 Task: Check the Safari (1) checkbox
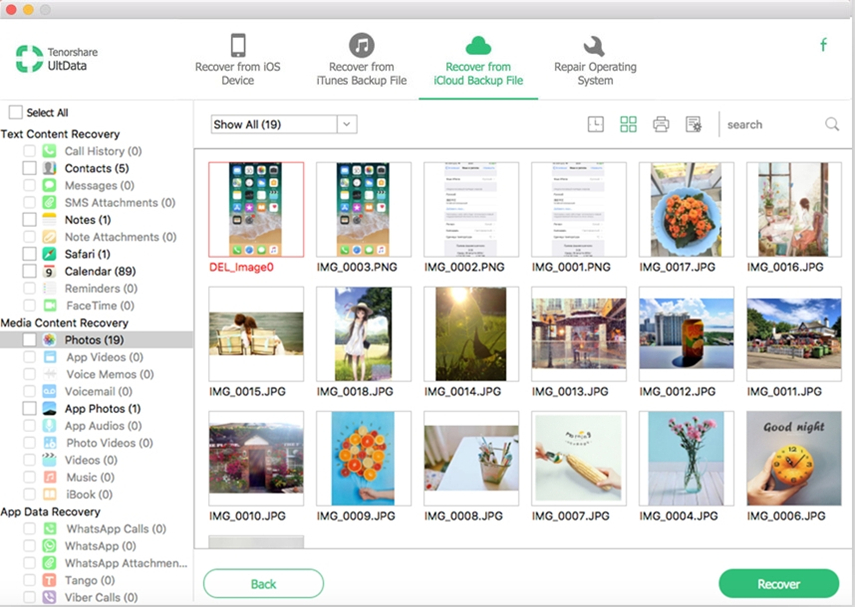pyautogui.click(x=29, y=254)
